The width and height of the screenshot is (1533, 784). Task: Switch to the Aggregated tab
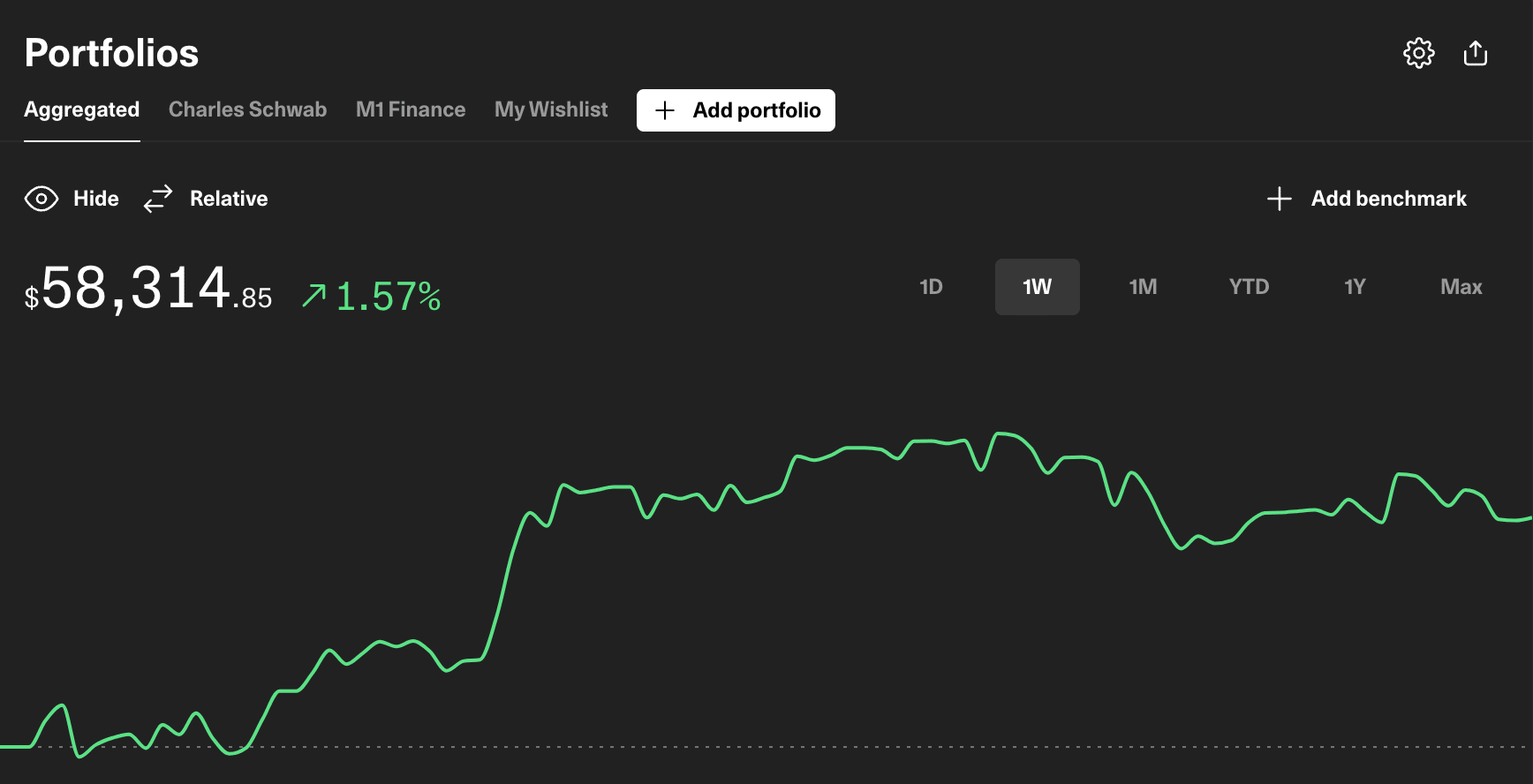click(81, 109)
